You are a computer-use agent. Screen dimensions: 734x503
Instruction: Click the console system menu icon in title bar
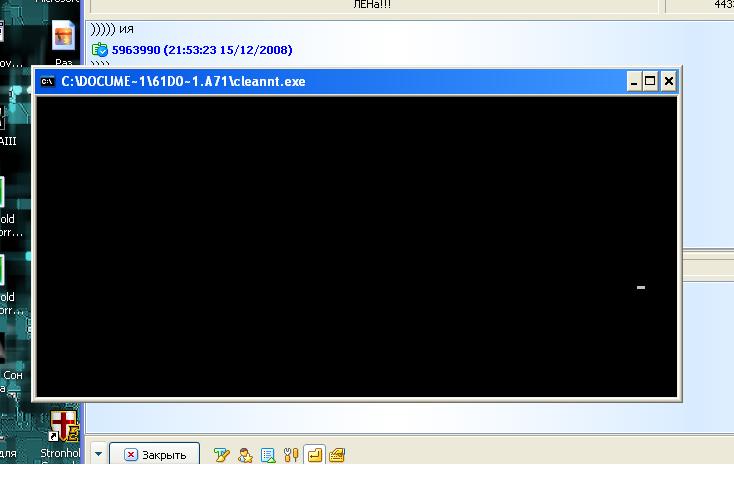[47, 82]
